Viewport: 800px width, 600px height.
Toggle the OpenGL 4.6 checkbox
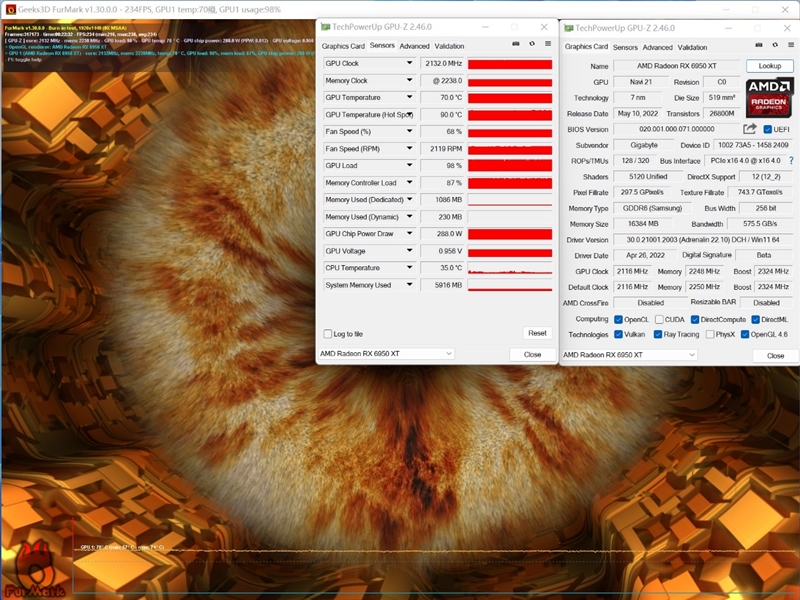[x=745, y=334]
